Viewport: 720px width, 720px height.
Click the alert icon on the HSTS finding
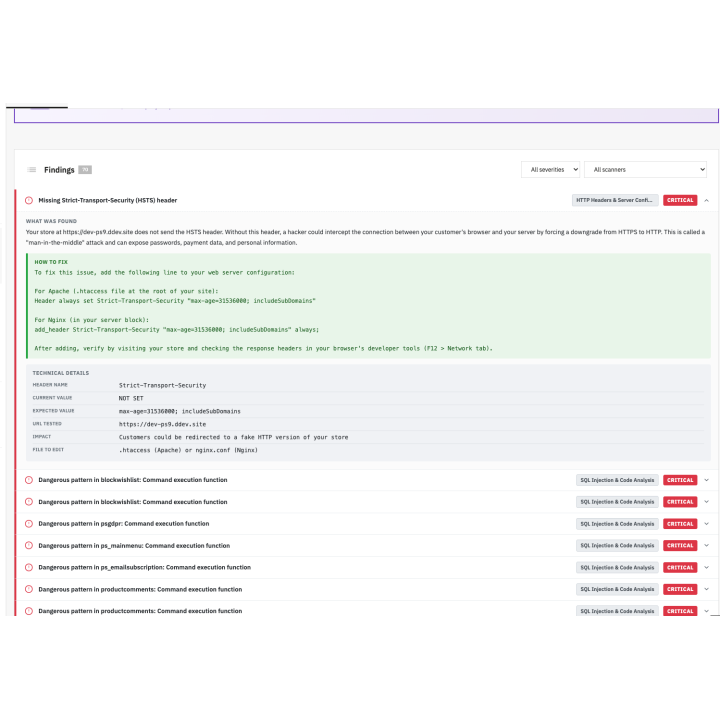click(x=29, y=200)
